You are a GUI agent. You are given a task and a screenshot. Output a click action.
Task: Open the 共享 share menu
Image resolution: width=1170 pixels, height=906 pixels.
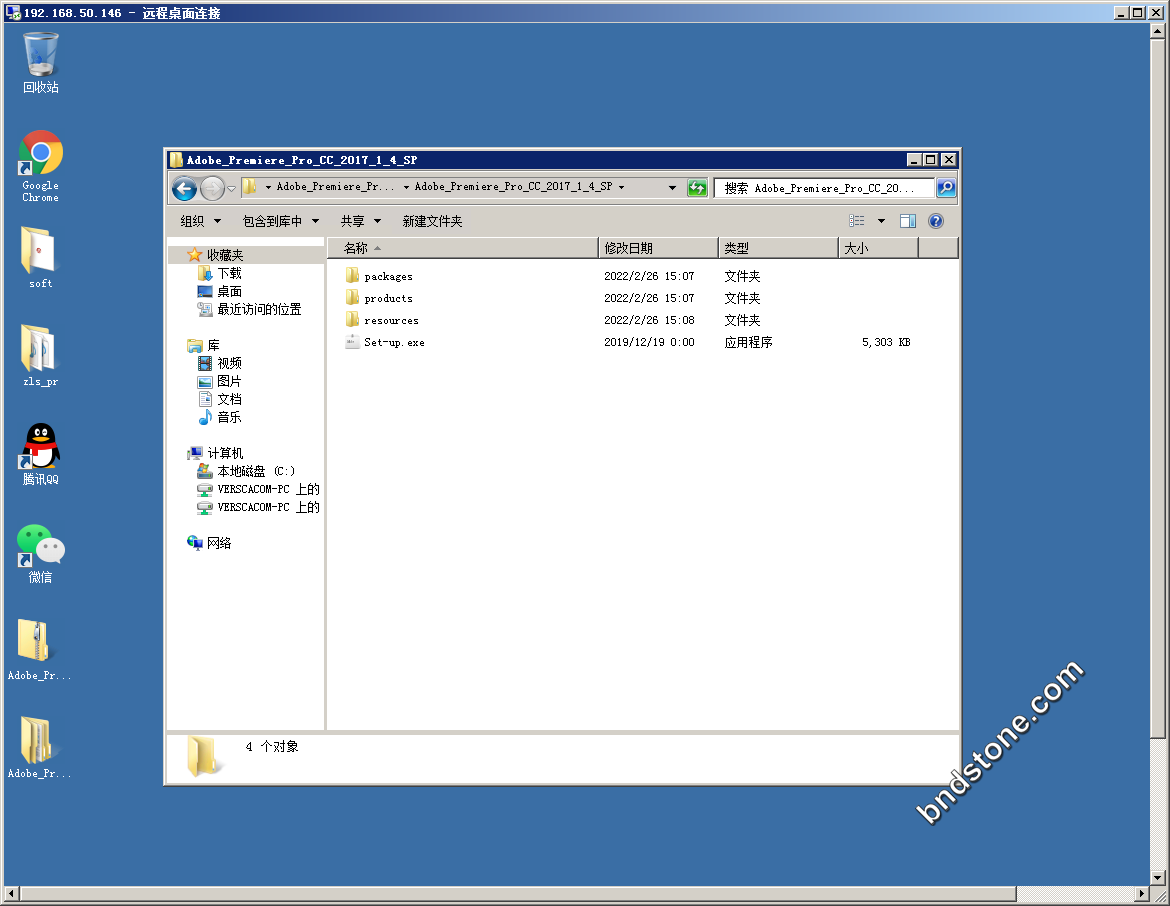pyautogui.click(x=360, y=221)
